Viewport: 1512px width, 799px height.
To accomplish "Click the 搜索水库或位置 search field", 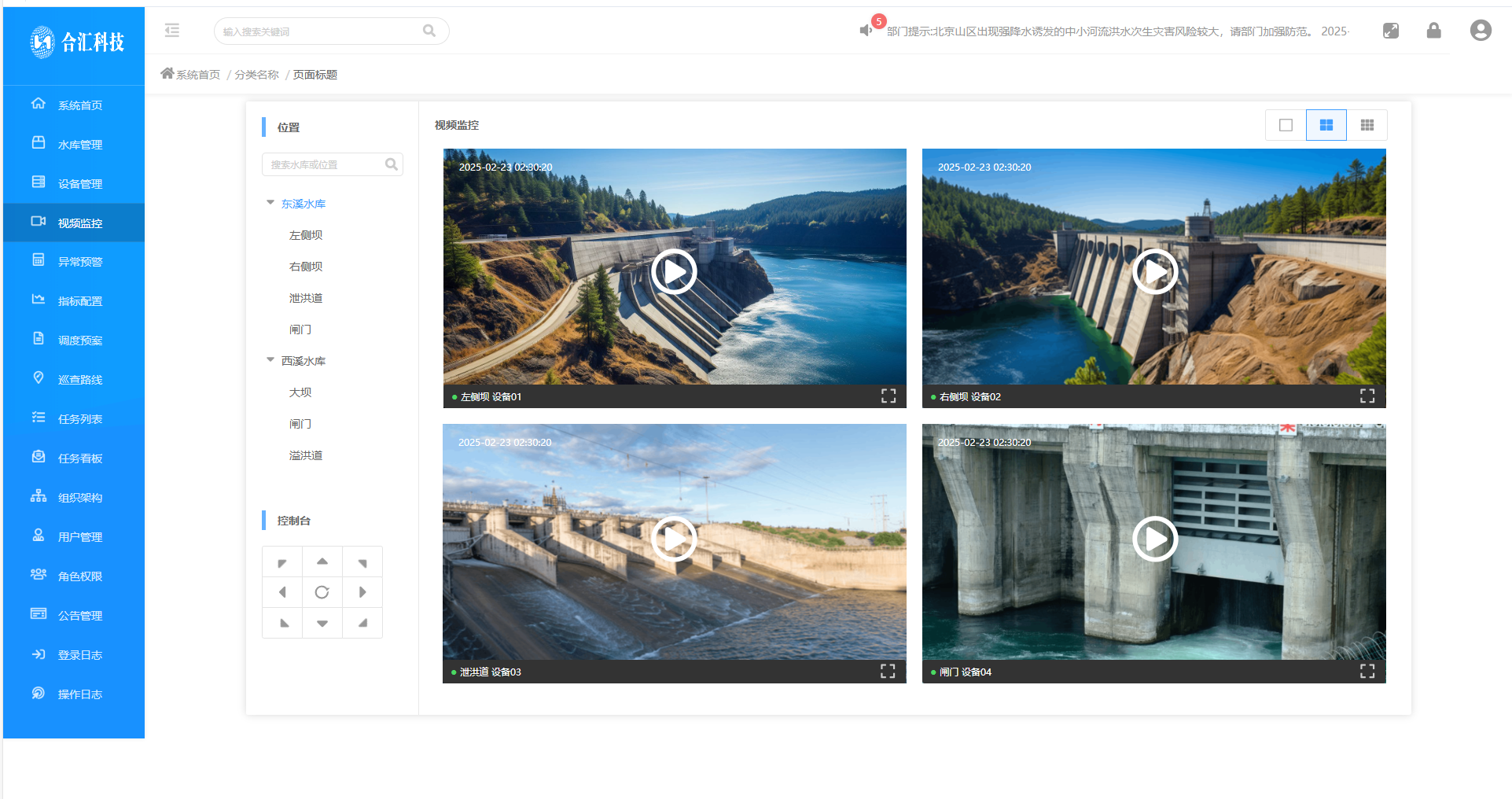I will 324,164.
